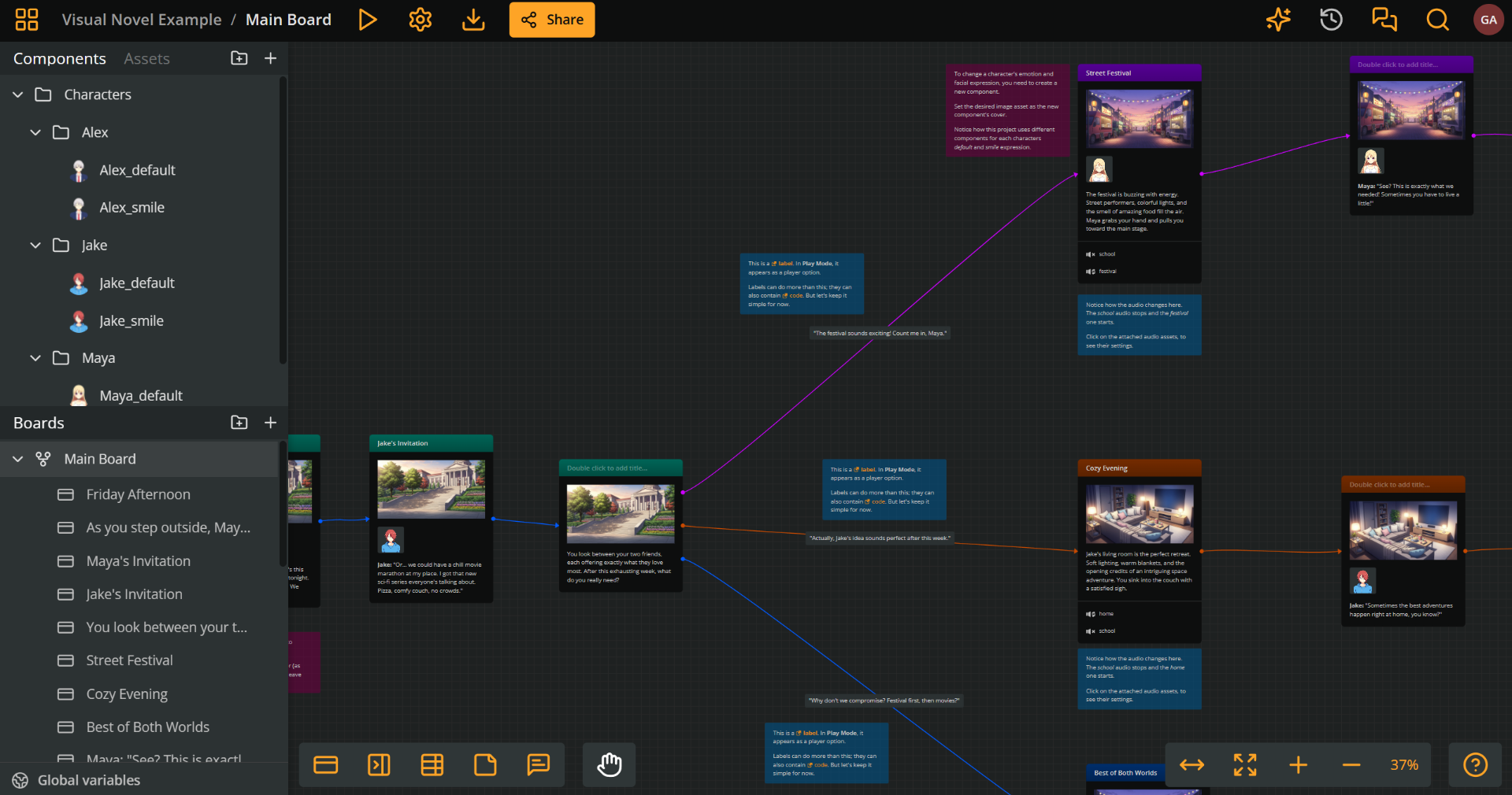Click the download/export icon in header
This screenshot has height=795, width=1512.
472,20
